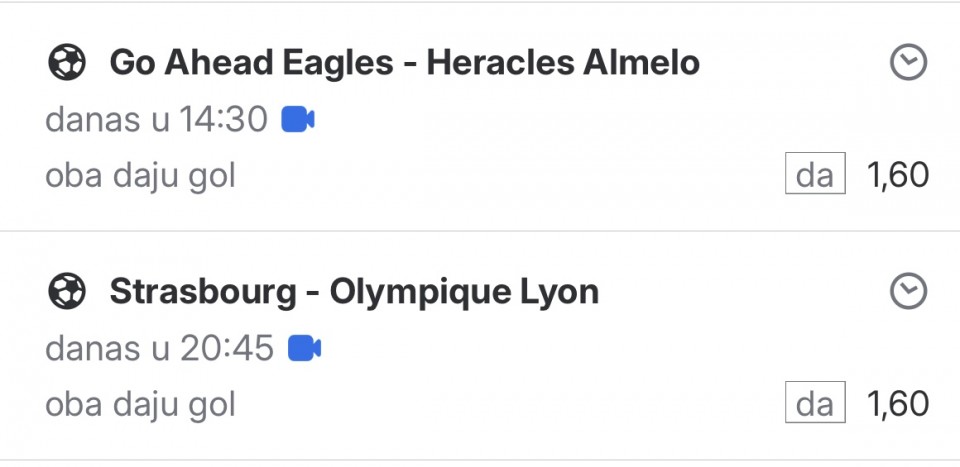
Task: Click the soccer ball icon beside Go Ahead Eagles
Action: pos(67,64)
